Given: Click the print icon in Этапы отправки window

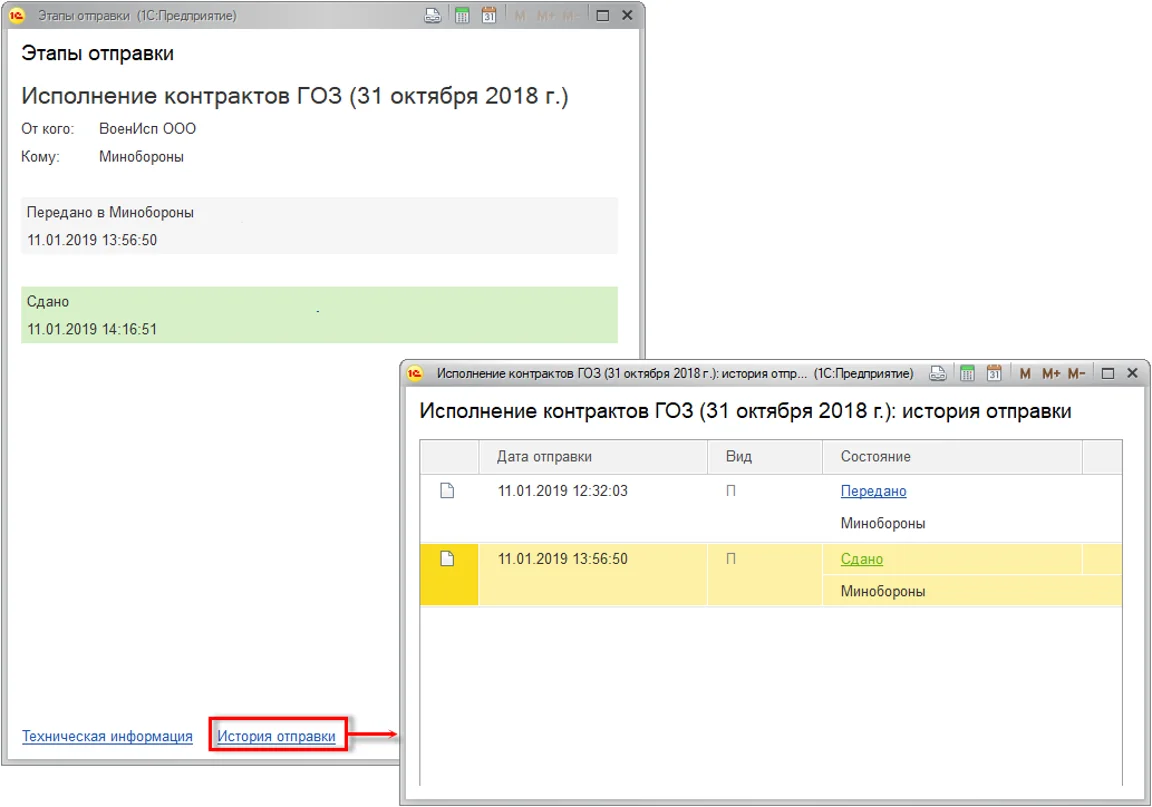Looking at the screenshot, I should [x=433, y=15].
